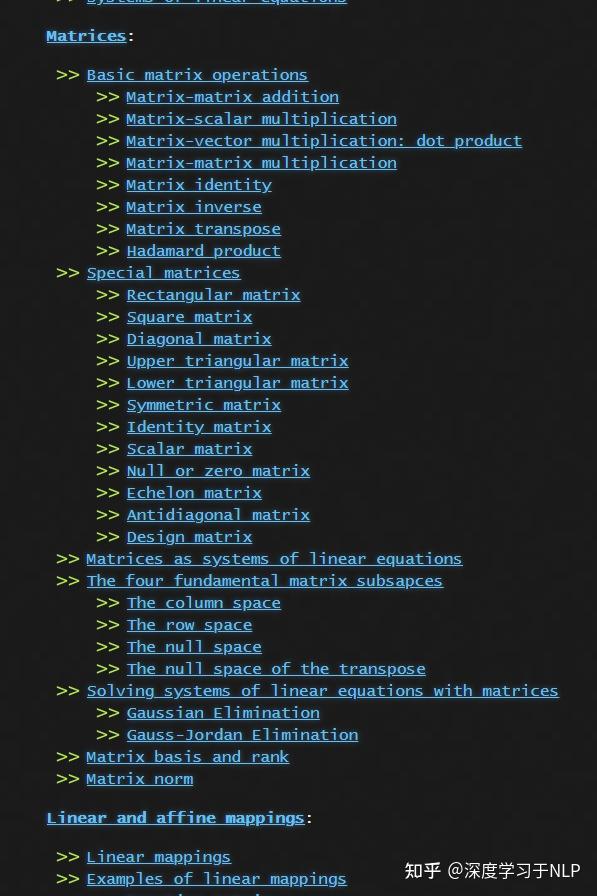Open the Matrices section heading link
The image size is (597, 896).
[x=86, y=36]
